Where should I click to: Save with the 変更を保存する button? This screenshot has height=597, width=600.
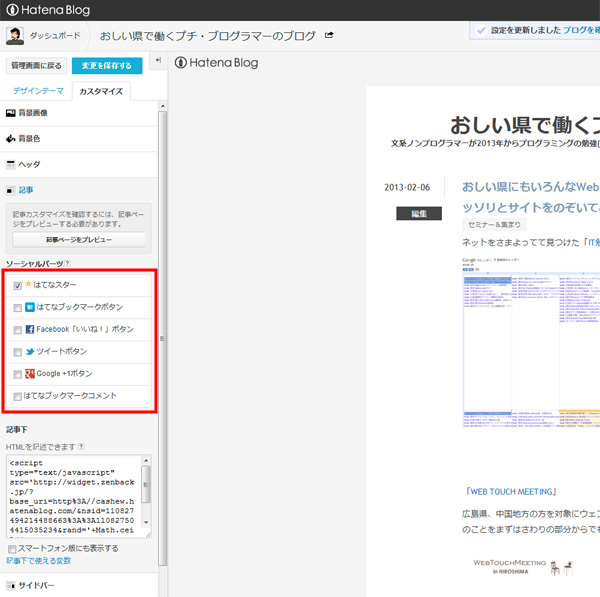tap(107, 66)
